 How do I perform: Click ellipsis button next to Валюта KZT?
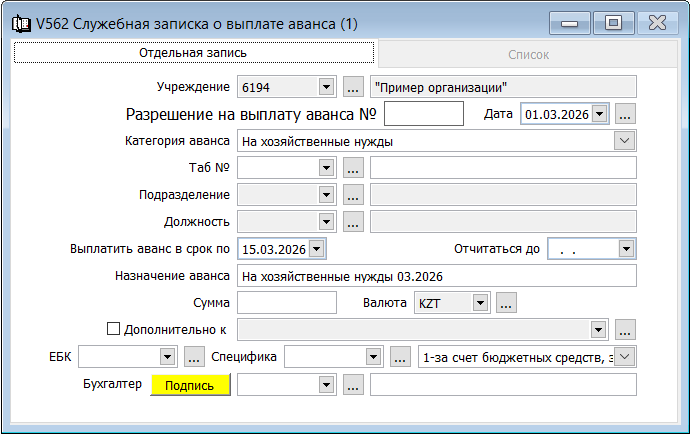505,302
